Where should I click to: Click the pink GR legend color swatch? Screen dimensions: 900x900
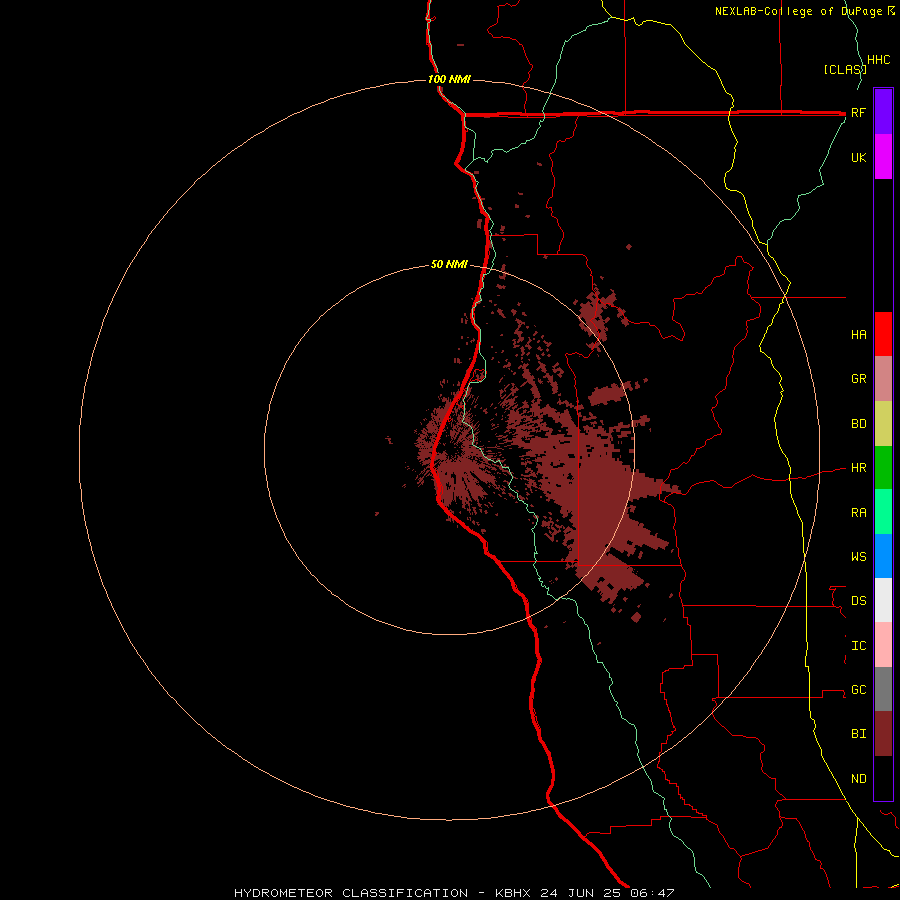coord(883,378)
